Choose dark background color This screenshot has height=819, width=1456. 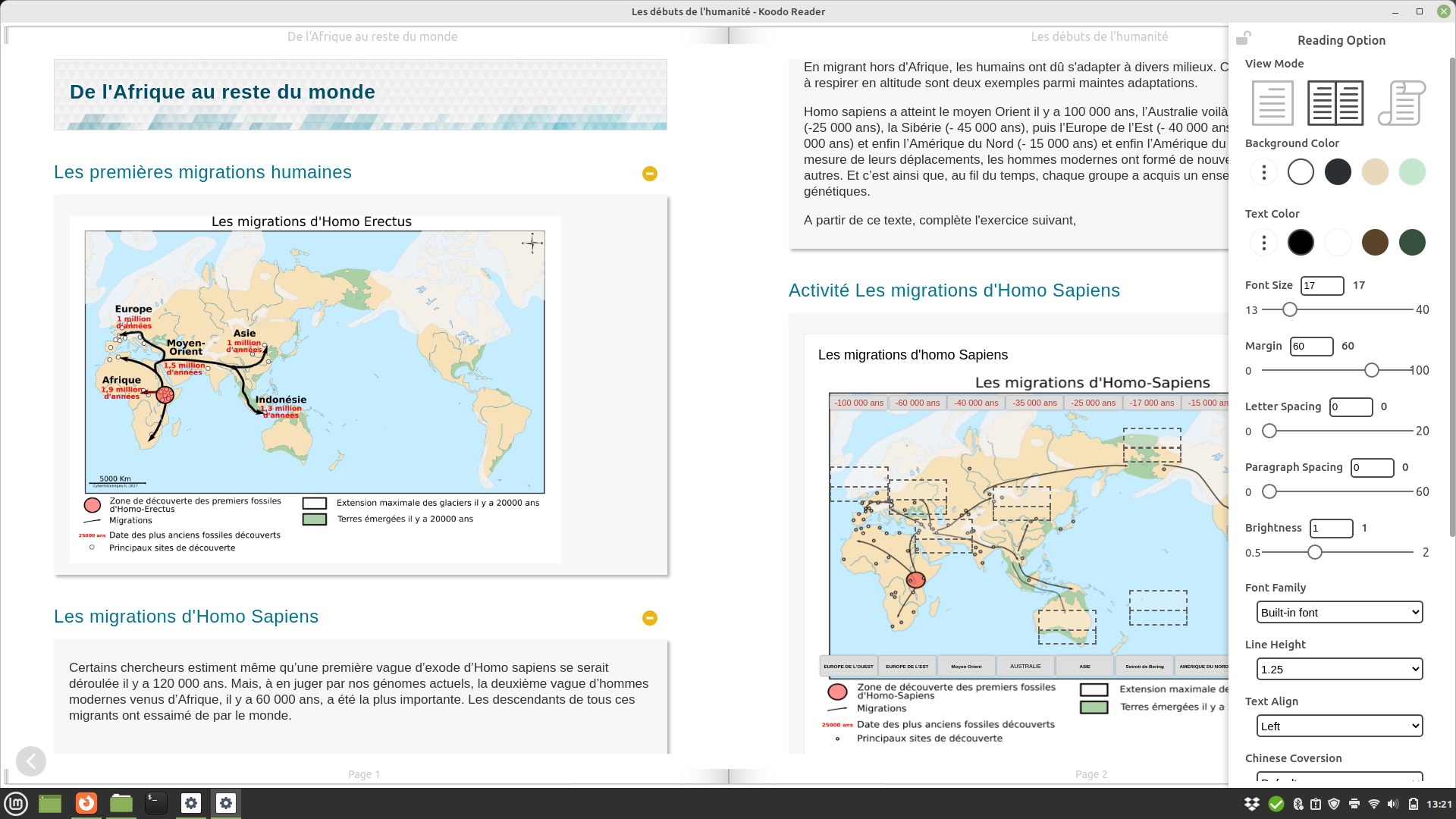[1338, 172]
